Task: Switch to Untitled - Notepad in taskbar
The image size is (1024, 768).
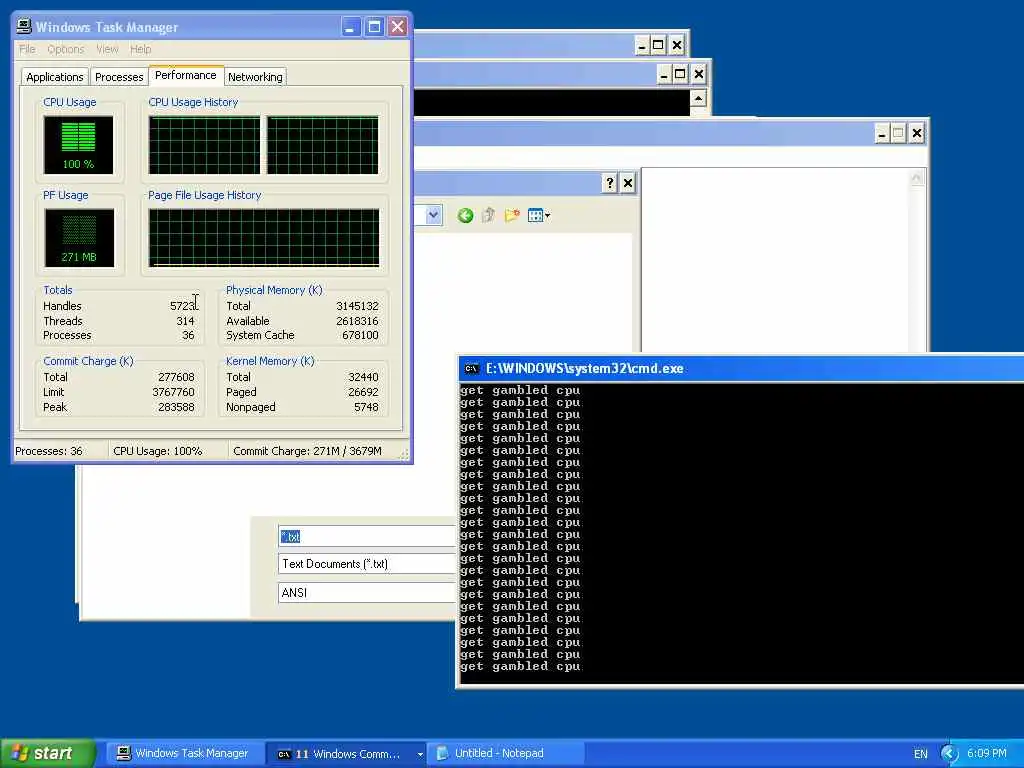Action: (506, 753)
